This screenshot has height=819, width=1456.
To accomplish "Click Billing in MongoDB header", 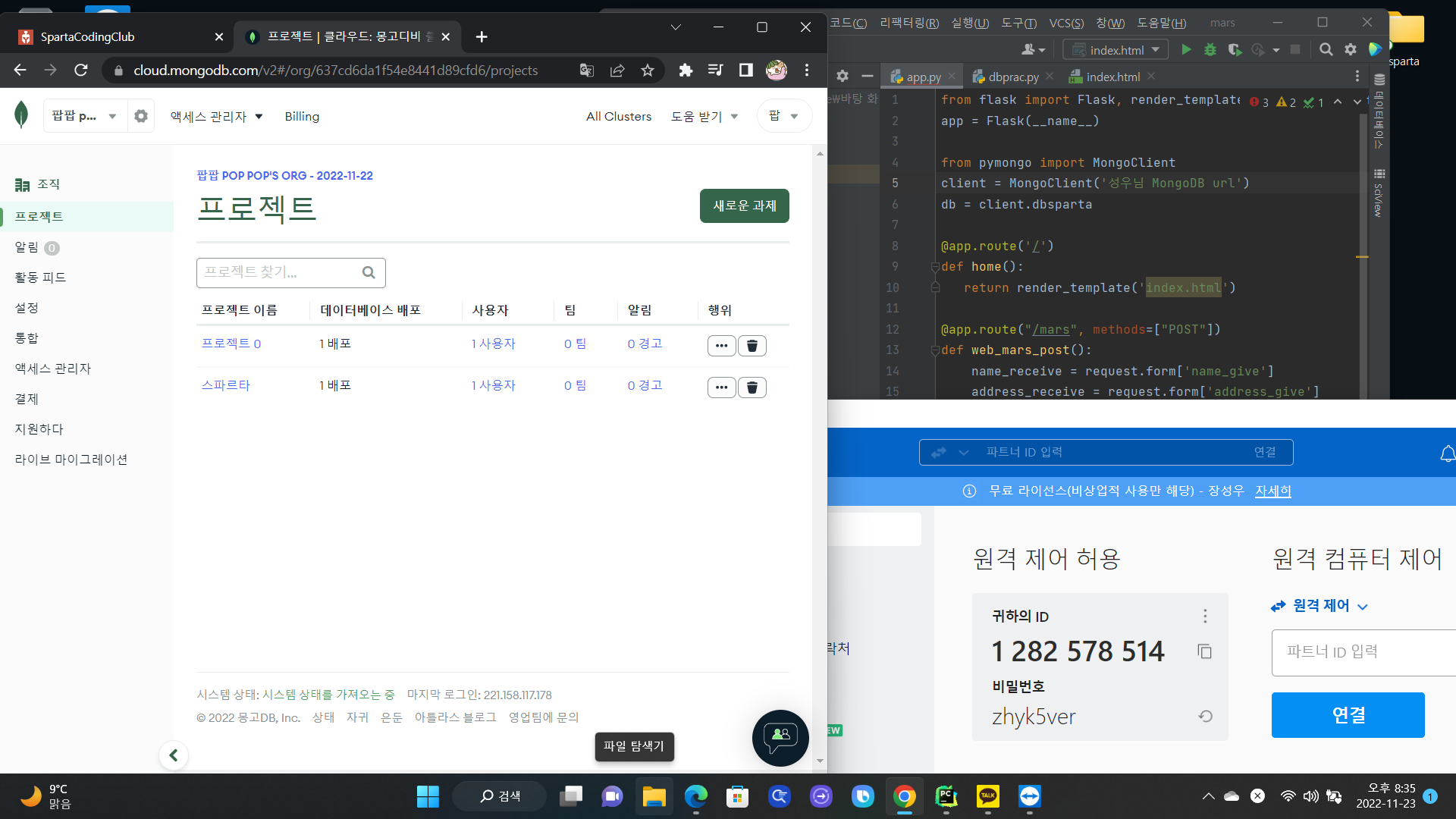I will pyautogui.click(x=302, y=116).
